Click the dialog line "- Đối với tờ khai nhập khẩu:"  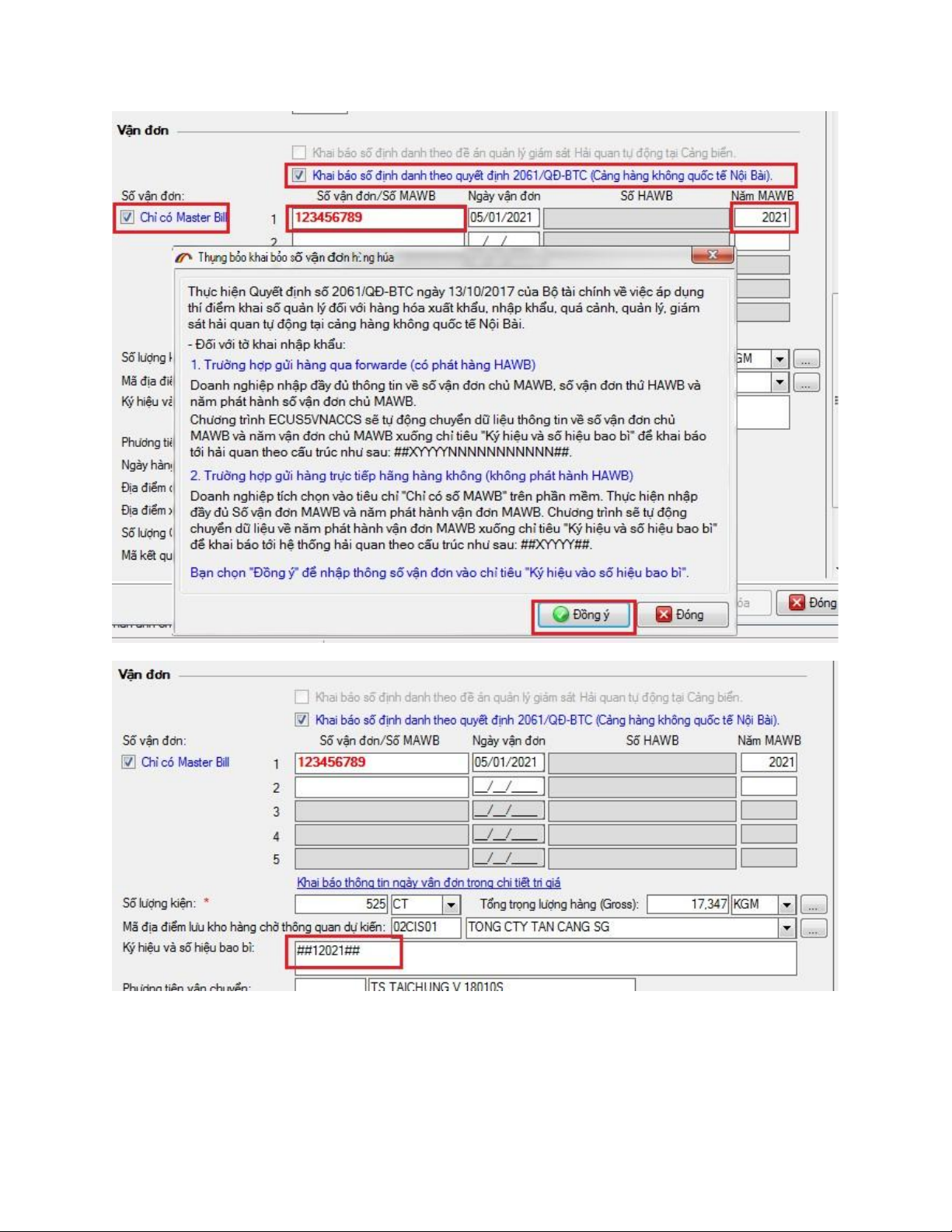(267, 344)
